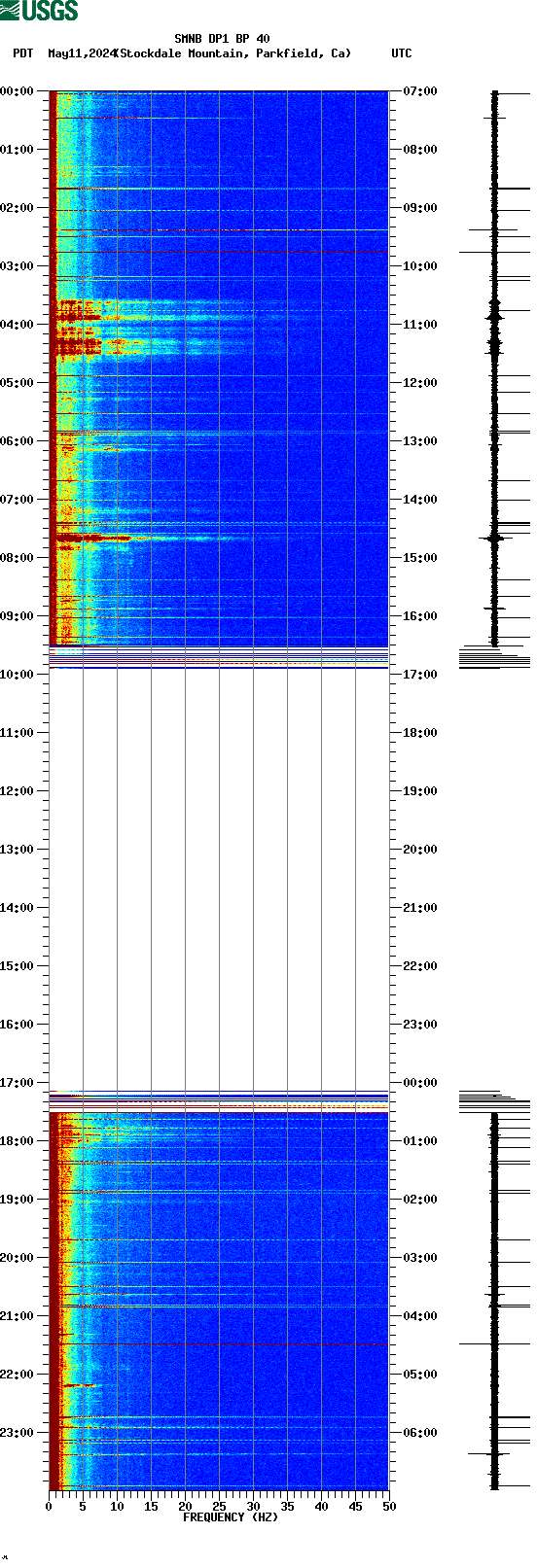The height and width of the screenshot is (1568, 537).
Task: Click the 11:00 label on the UTC axis
Action: tap(420, 325)
